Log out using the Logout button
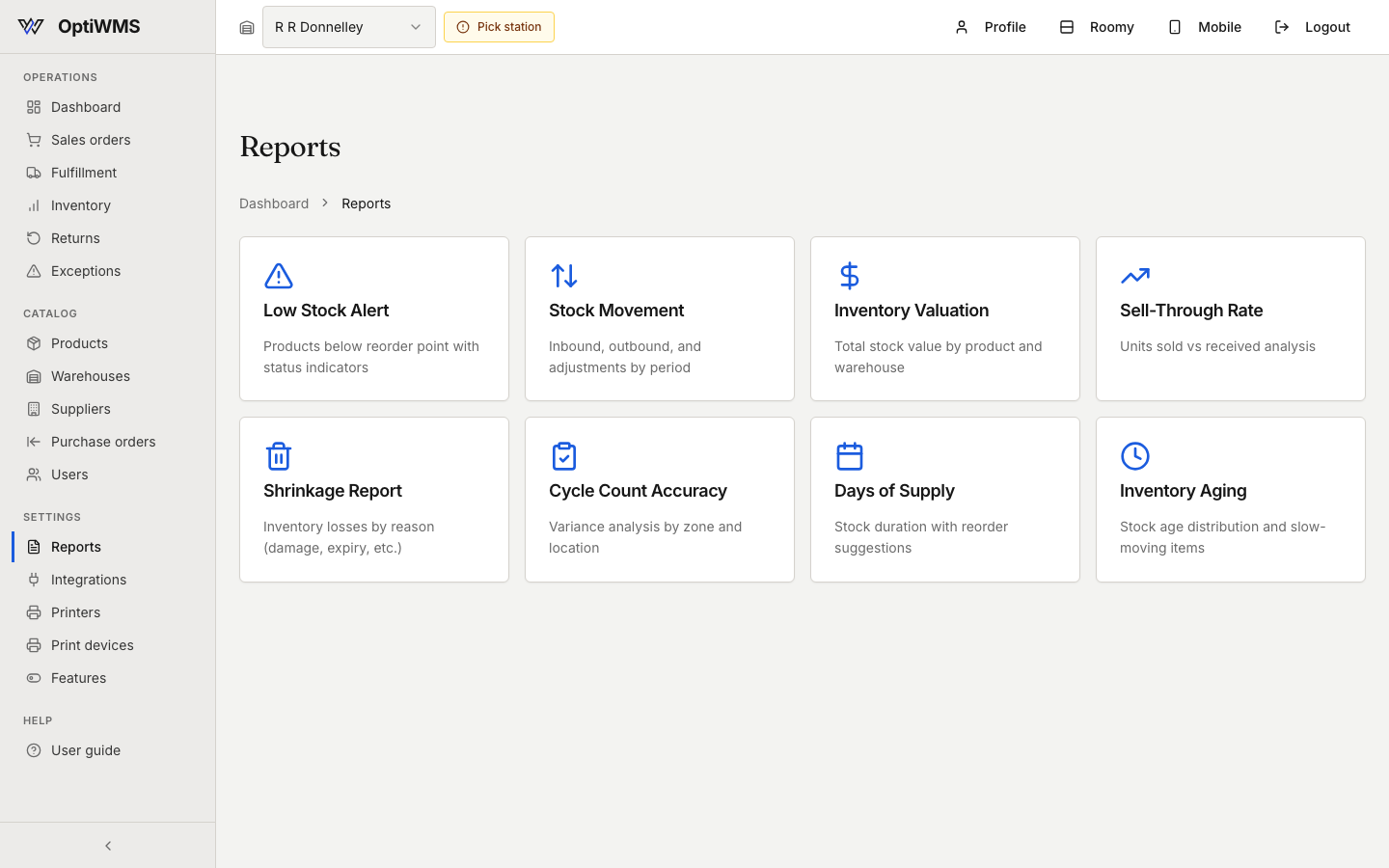 (1312, 27)
